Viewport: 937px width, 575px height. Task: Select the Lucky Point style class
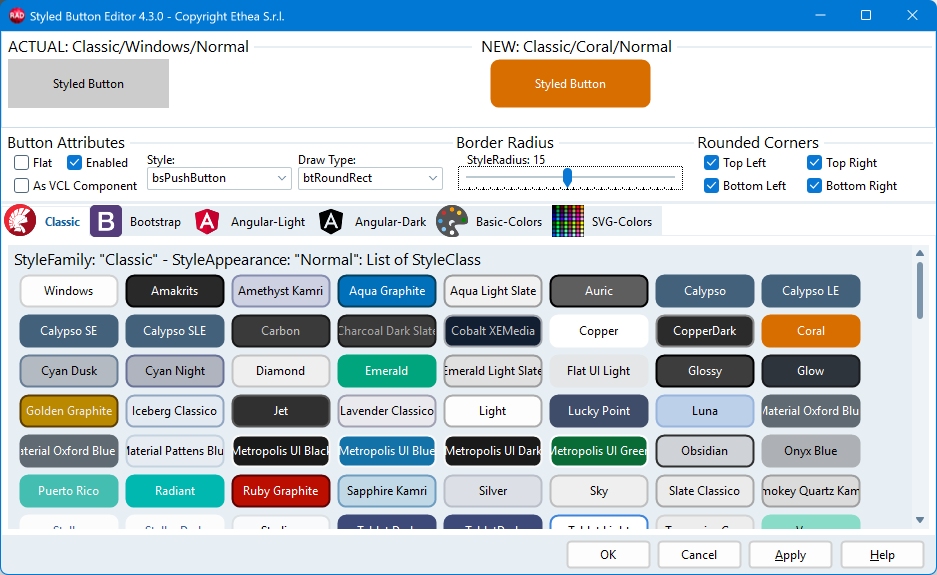click(599, 411)
